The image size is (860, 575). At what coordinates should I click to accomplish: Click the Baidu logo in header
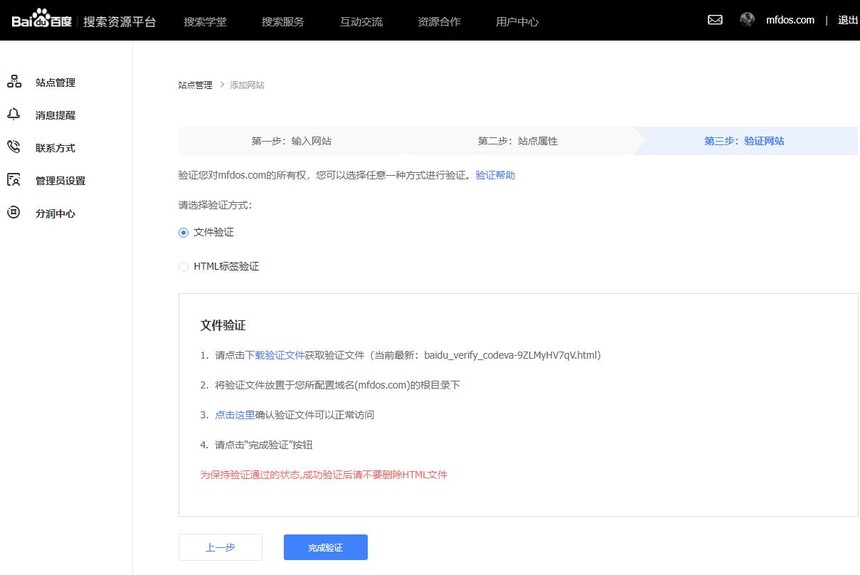pyautogui.click(x=42, y=20)
